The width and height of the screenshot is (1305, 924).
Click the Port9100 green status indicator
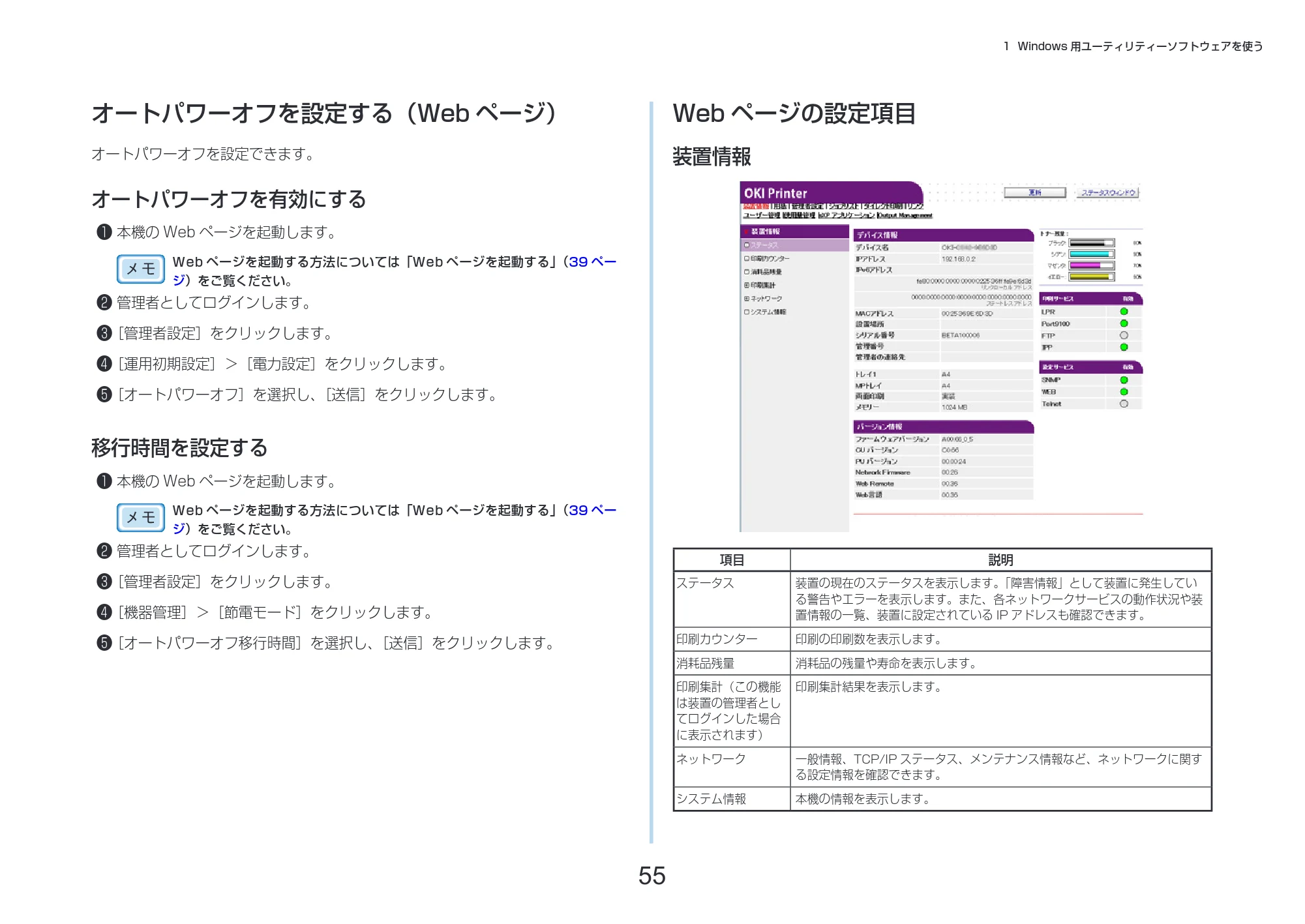tap(1124, 323)
